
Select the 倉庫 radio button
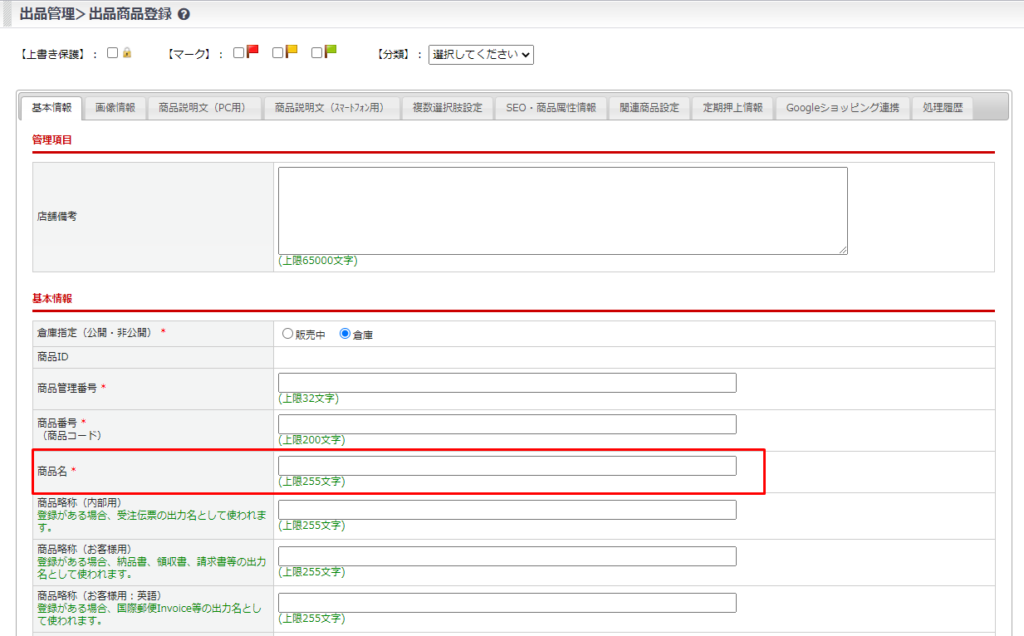tap(345, 334)
